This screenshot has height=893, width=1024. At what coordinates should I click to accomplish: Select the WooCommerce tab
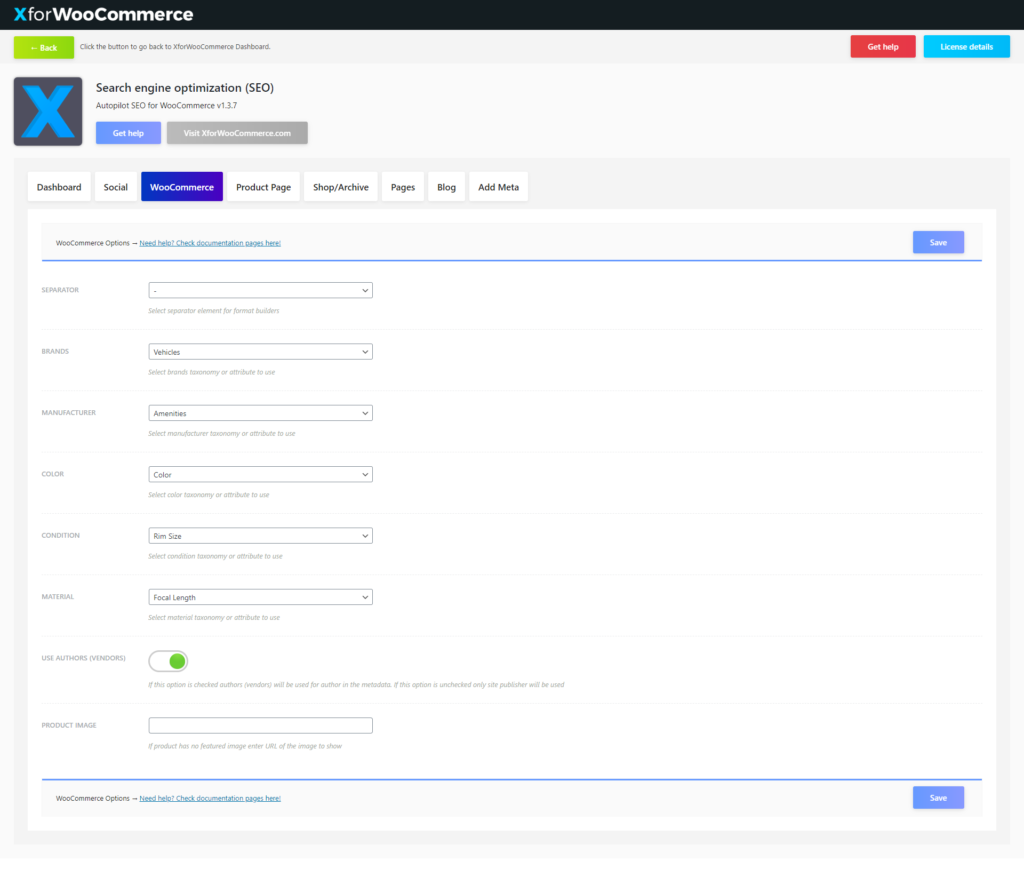tap(182, 187)
